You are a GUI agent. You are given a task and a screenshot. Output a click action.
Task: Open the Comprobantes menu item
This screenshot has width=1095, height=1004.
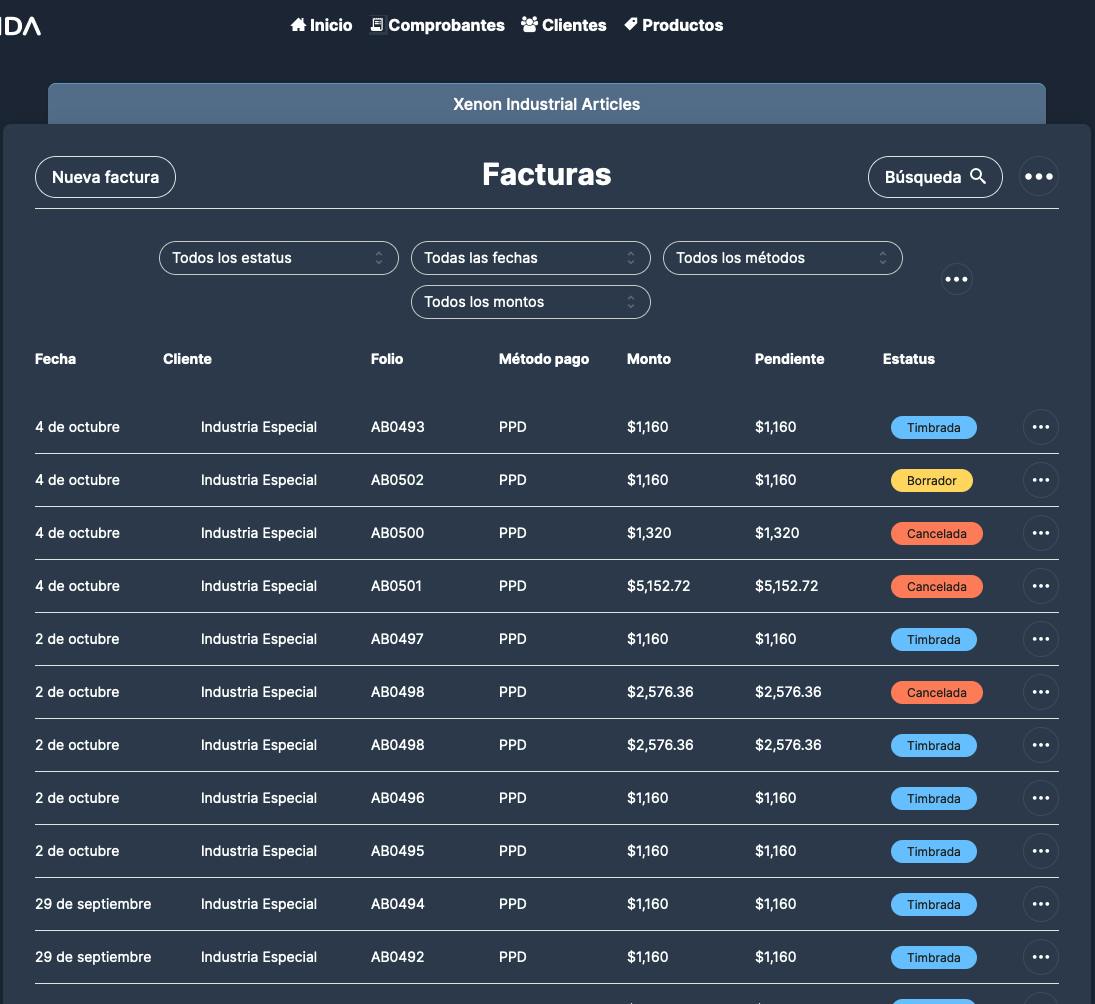point(437,25)
